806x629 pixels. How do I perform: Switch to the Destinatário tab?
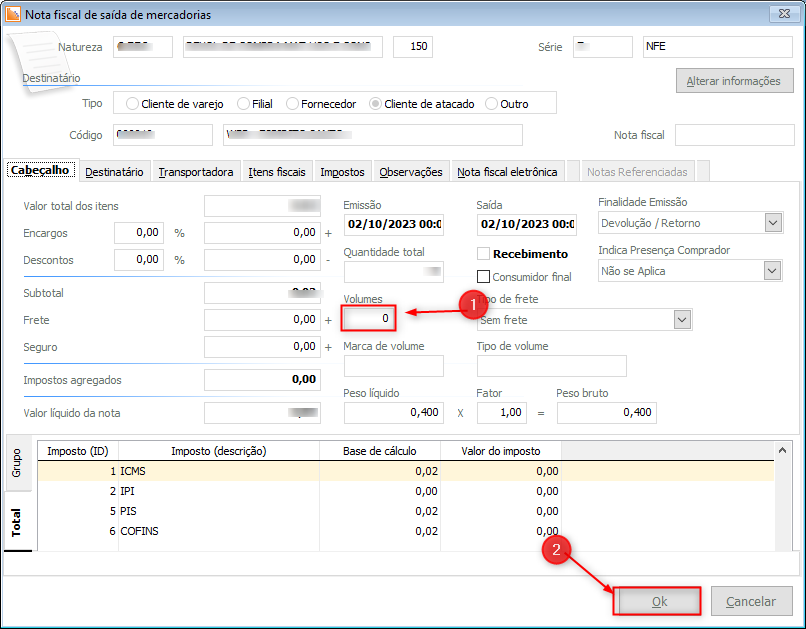click(x=115, y=172)
